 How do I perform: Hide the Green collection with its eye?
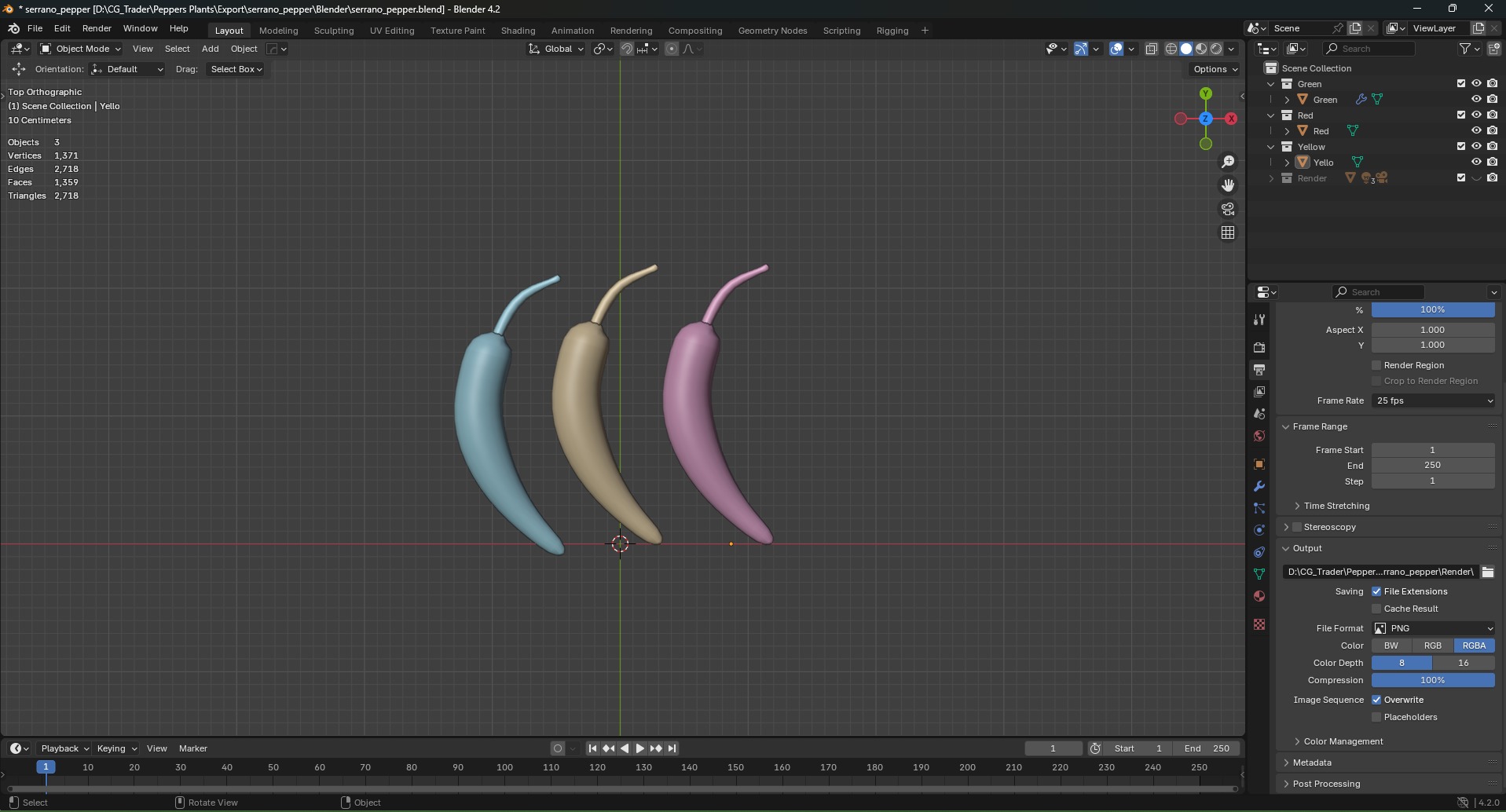[x=1476, y=84]
